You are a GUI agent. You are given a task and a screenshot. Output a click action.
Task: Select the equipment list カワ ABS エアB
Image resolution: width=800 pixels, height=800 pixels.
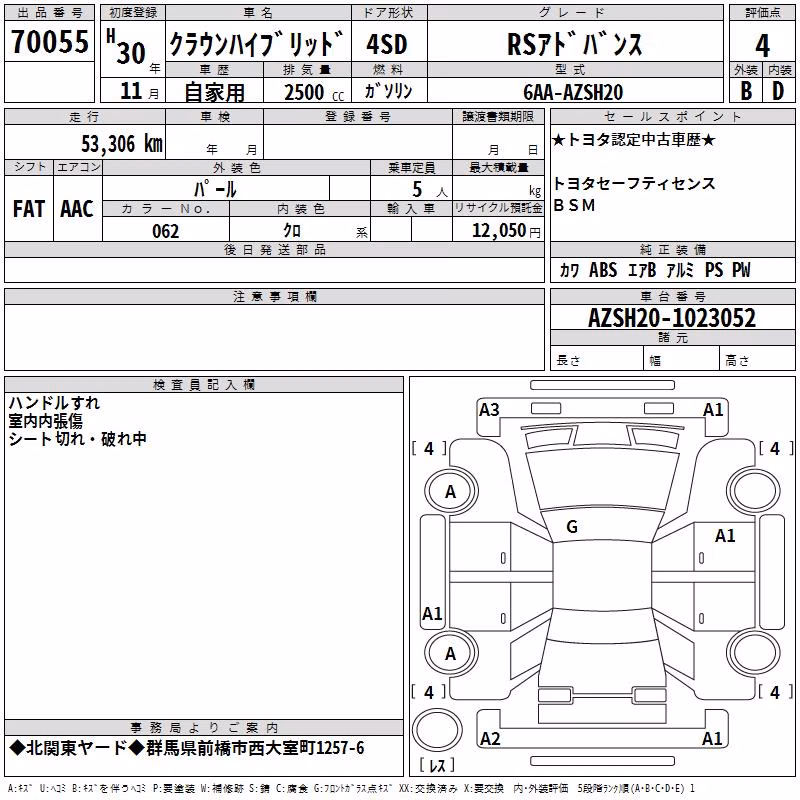coord(655,270)
